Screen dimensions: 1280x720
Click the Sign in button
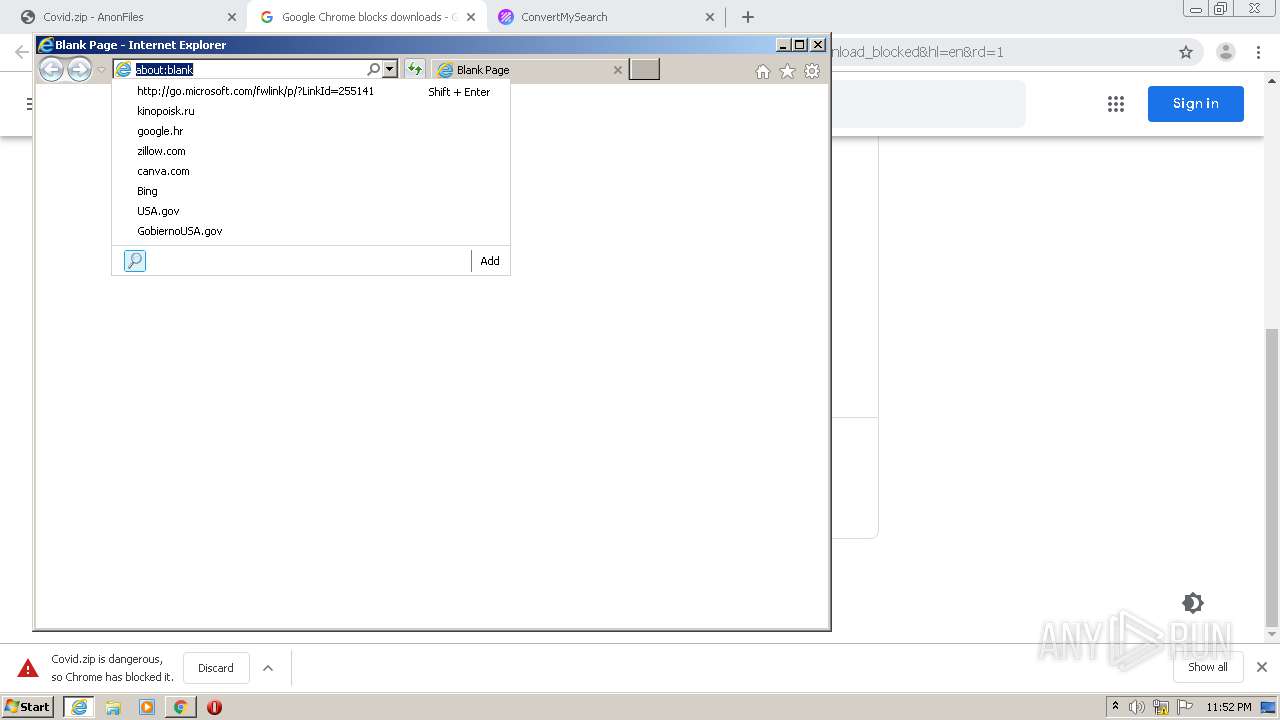[x=1196, y=104]
